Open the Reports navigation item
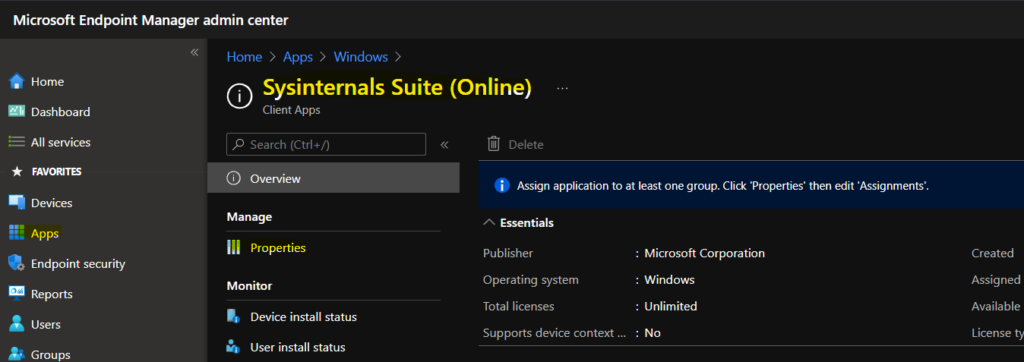 point(52,294)
